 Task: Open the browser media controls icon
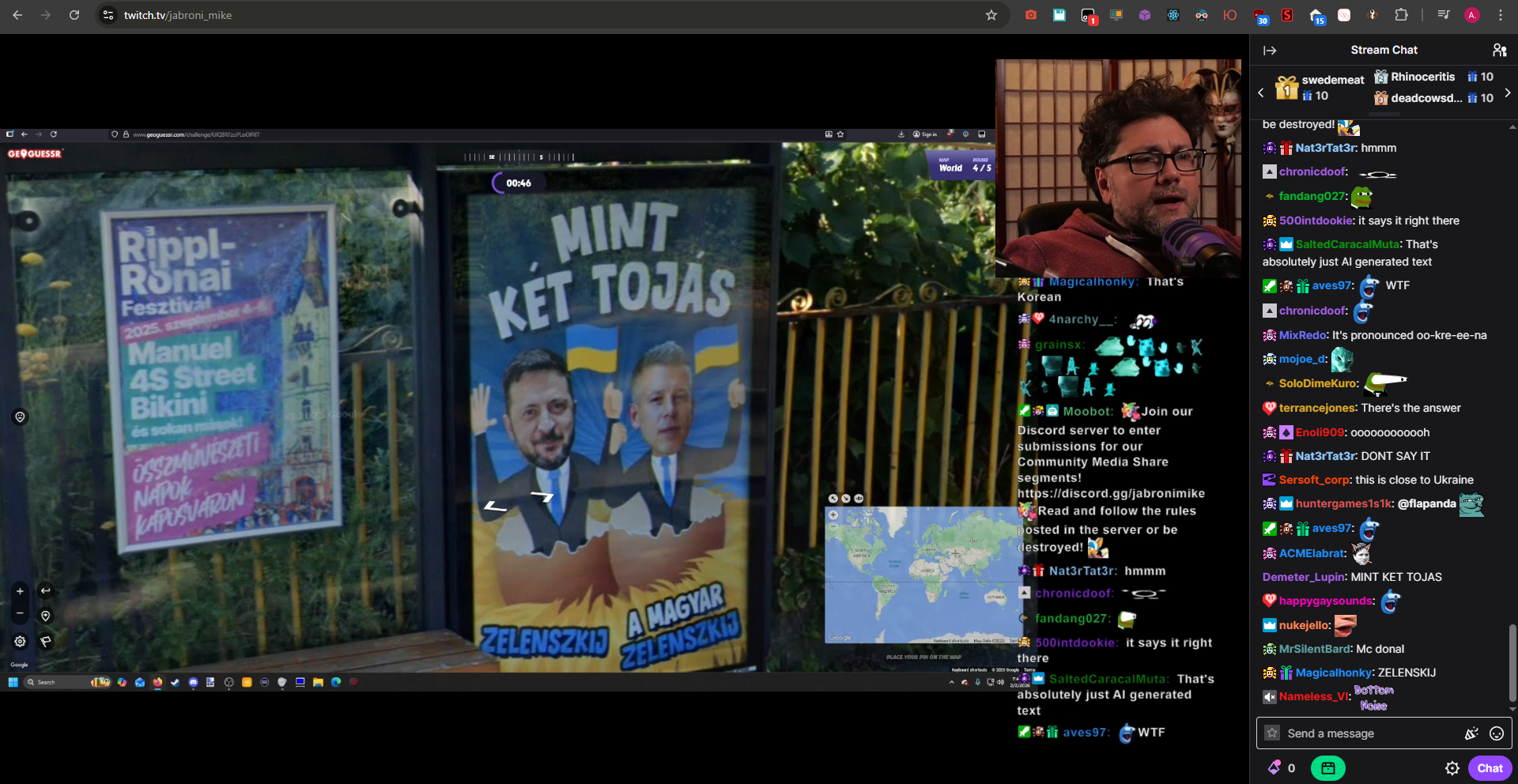pyautogui.click(x=1443, y=15)
